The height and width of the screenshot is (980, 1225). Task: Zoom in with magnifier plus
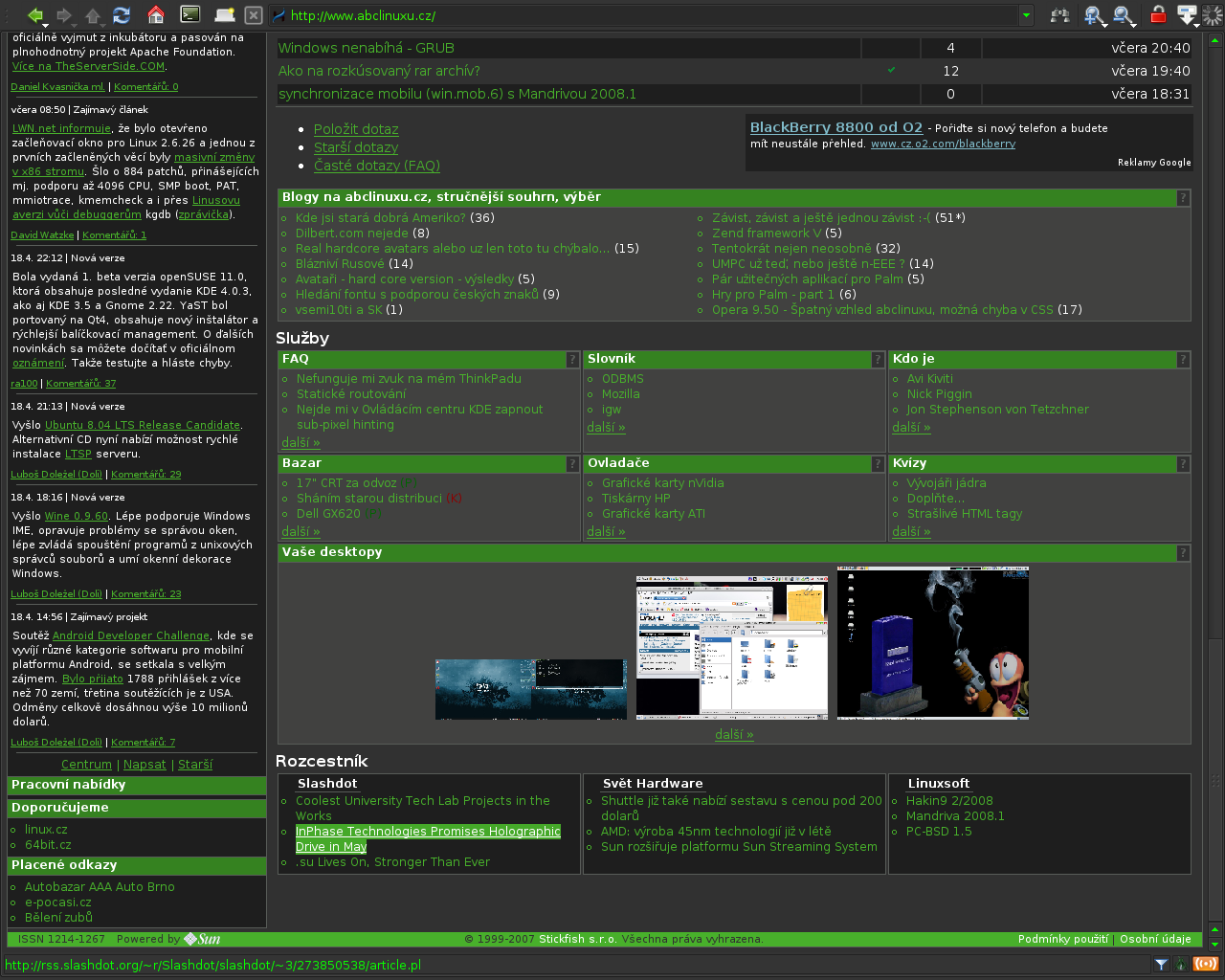click(1093, 15)
